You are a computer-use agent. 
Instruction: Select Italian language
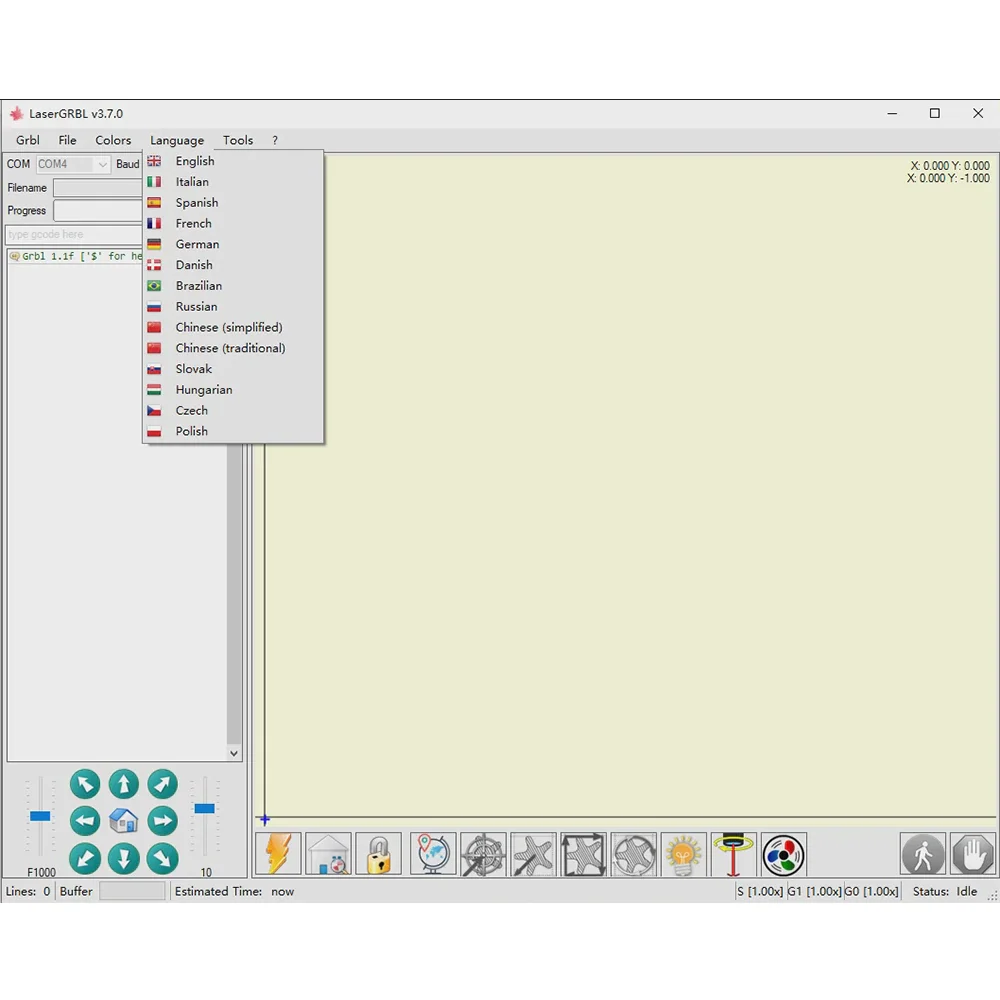click(x=233, y=182)
